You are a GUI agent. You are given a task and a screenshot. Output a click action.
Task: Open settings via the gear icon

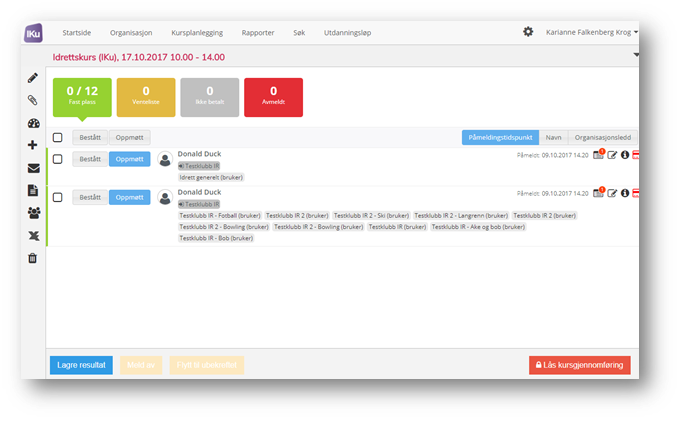tap(528, 32)
